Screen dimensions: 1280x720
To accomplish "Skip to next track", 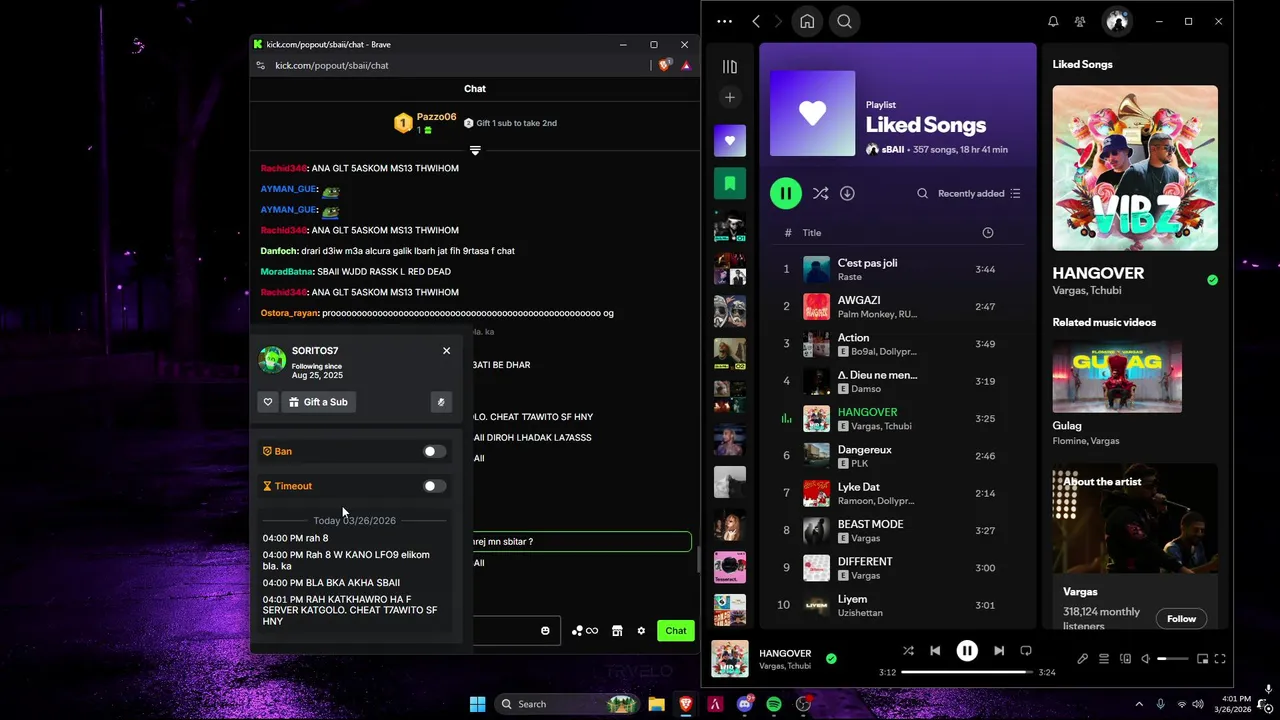I will [x=999, y=651].
